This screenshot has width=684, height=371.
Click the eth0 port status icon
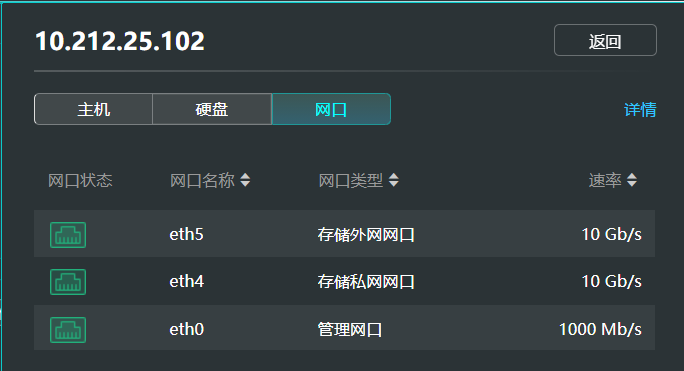[x=68, y=330]
